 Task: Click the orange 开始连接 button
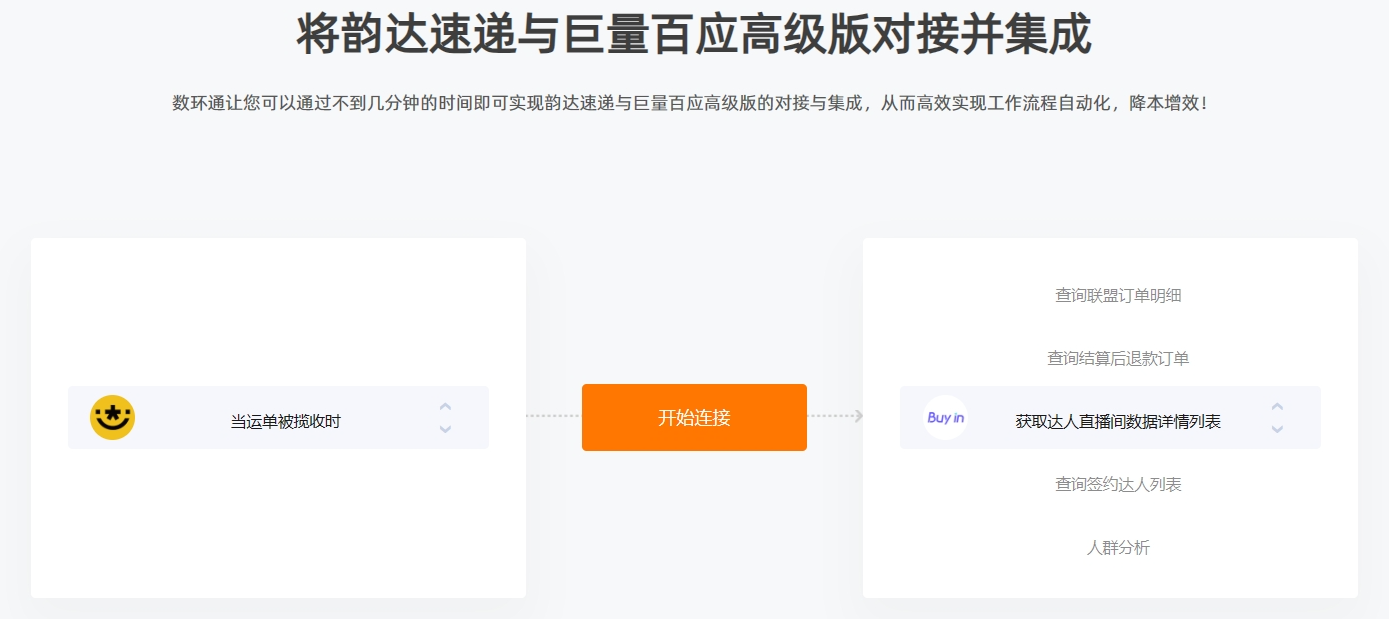click(x=694, y=417)
